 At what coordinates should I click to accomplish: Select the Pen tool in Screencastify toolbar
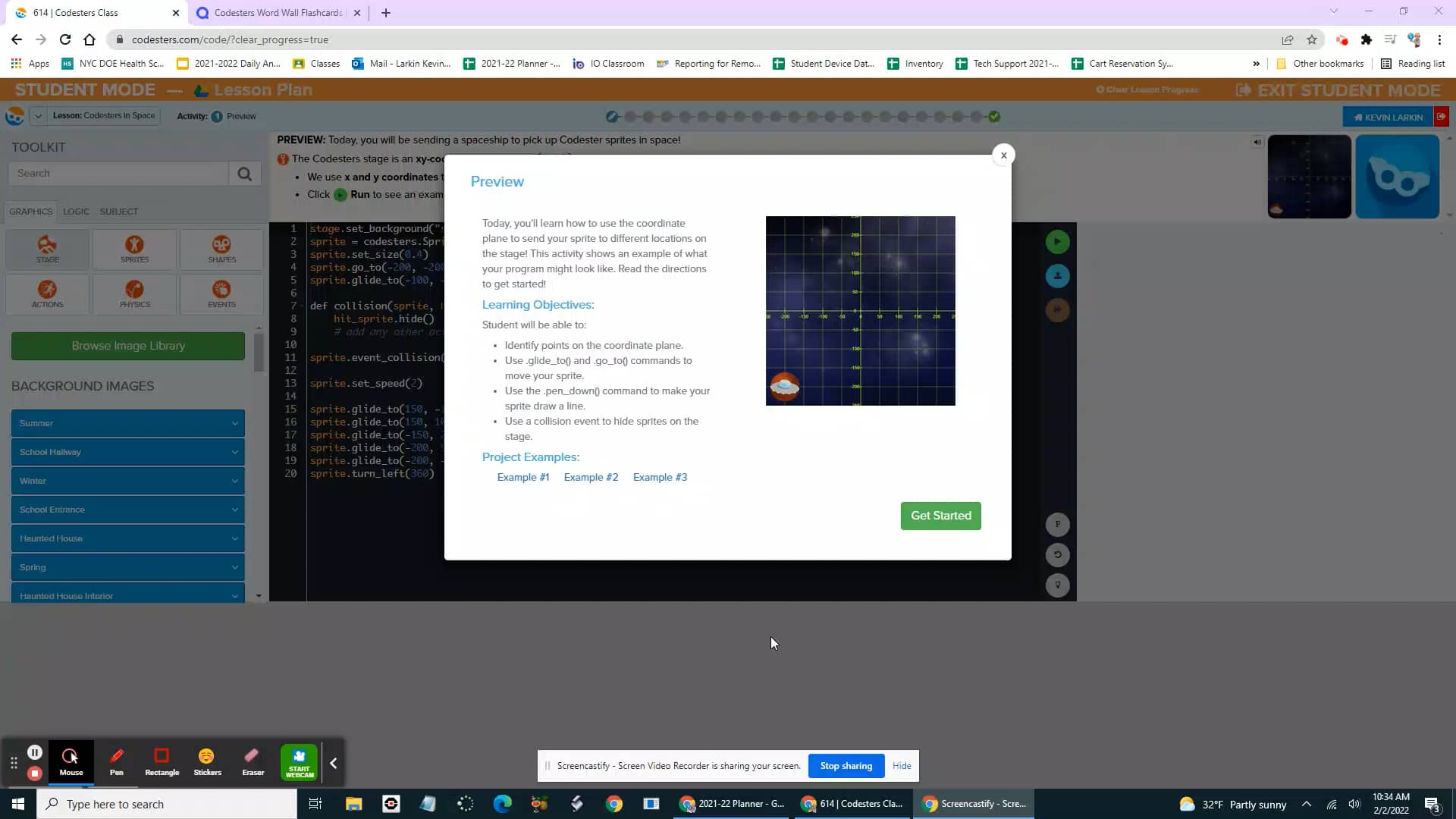116,761
